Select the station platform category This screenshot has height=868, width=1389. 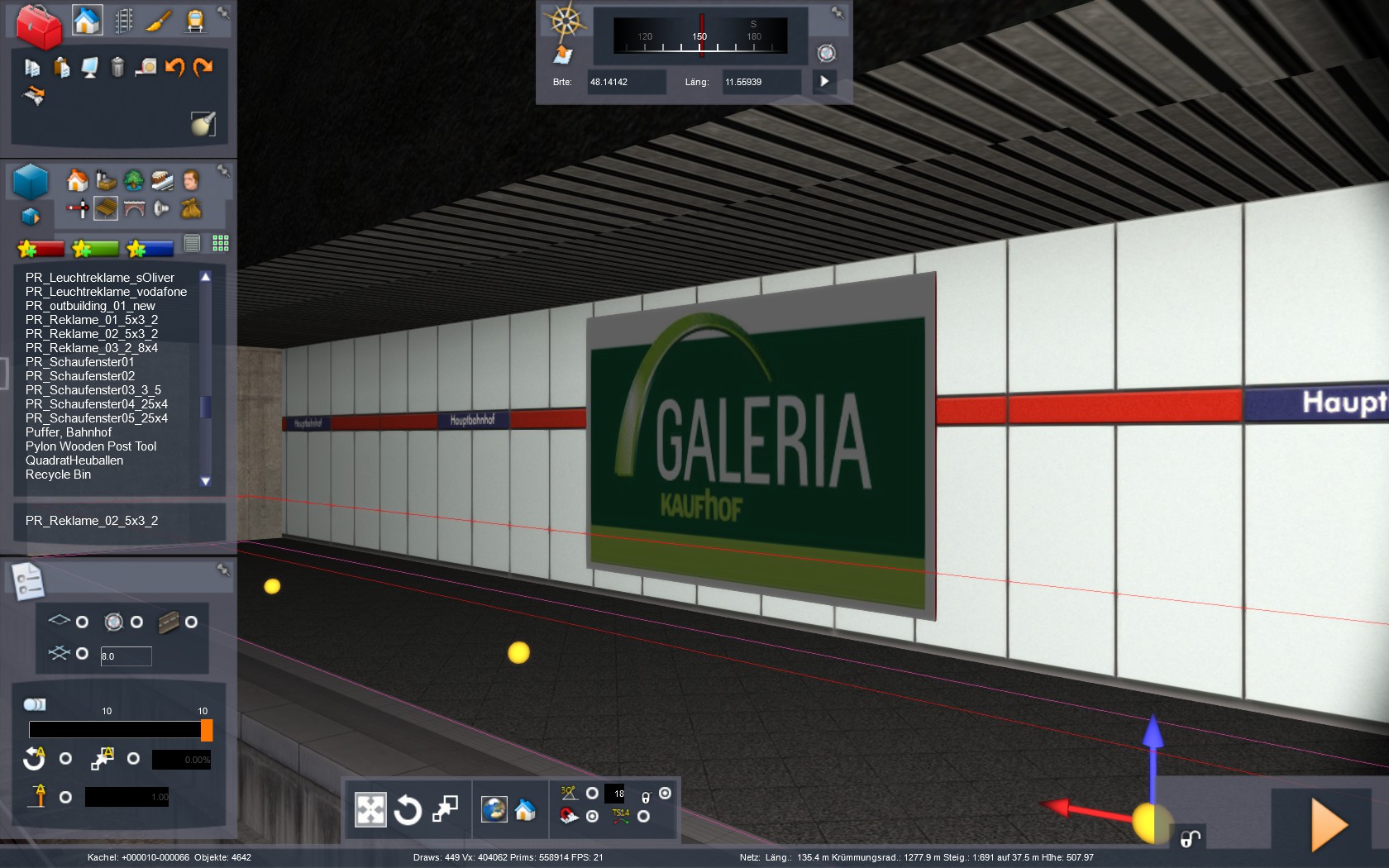pyautogui.click(x=162, y=180)
